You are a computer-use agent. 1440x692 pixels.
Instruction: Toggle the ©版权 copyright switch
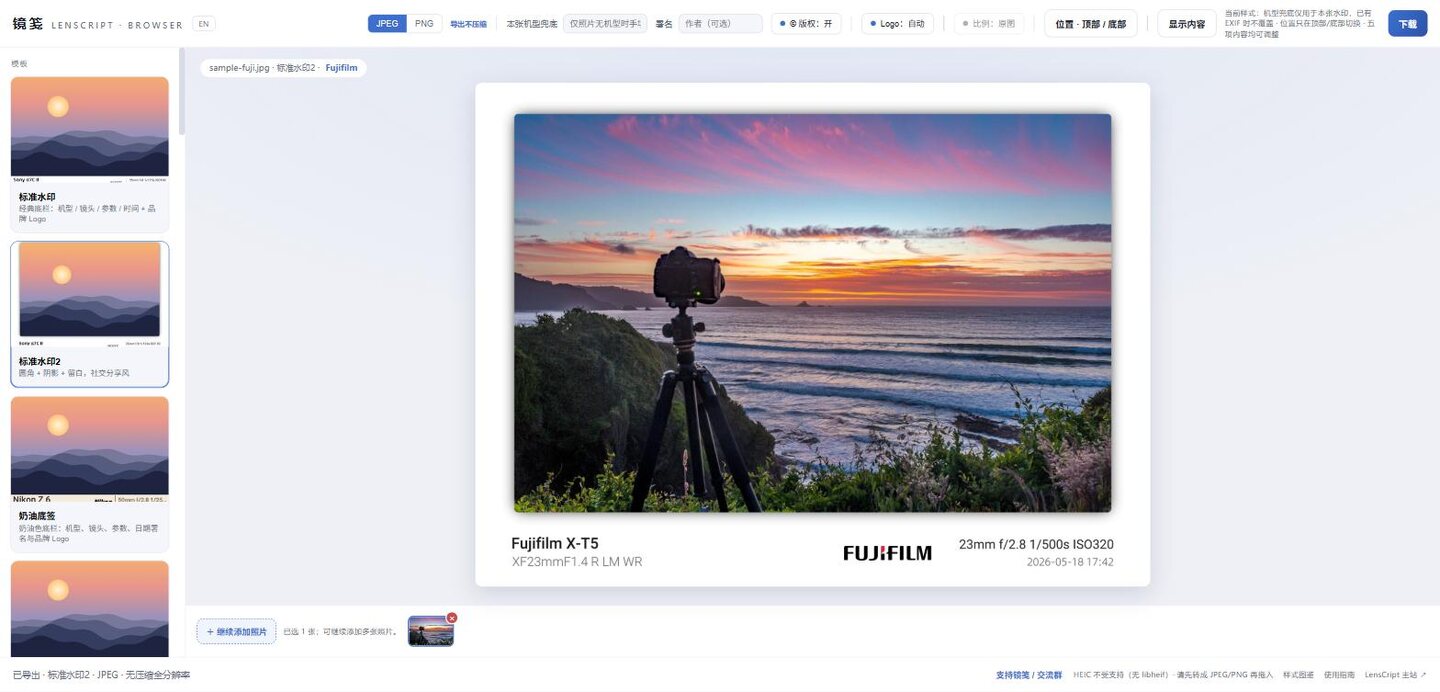point(806,24)
